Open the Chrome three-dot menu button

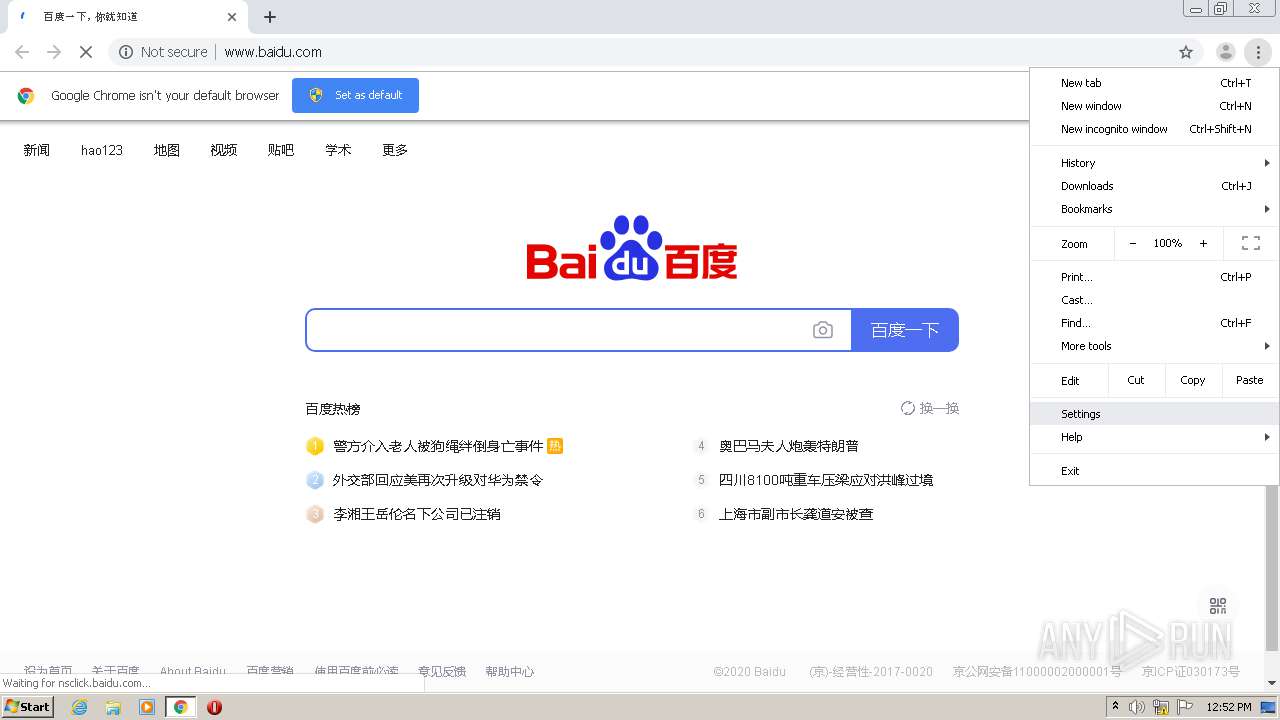point(1258,52)
